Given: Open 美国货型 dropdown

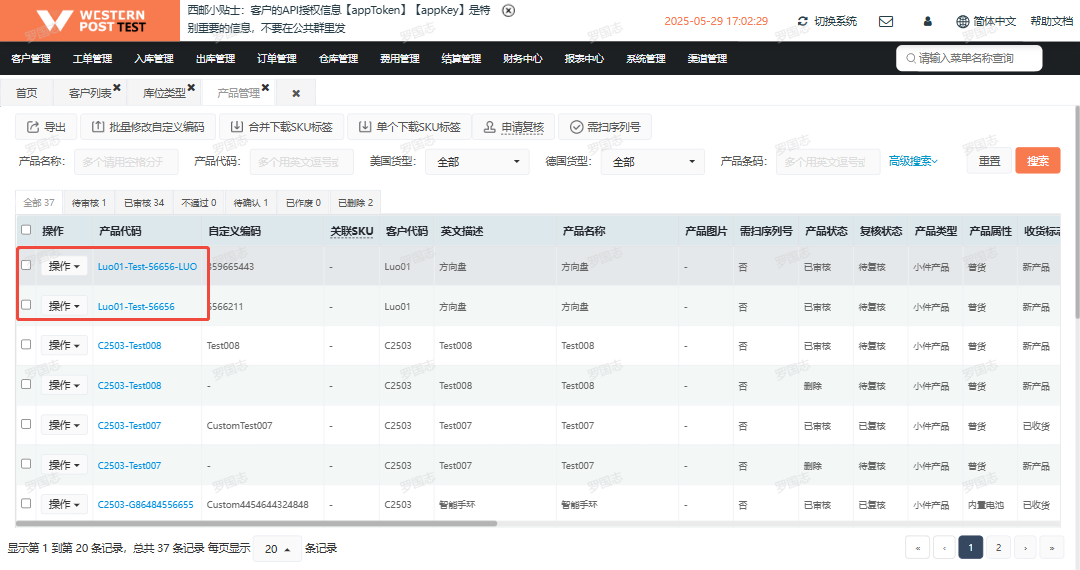Looking at the screenshot, I should click(x=477, y=162).
